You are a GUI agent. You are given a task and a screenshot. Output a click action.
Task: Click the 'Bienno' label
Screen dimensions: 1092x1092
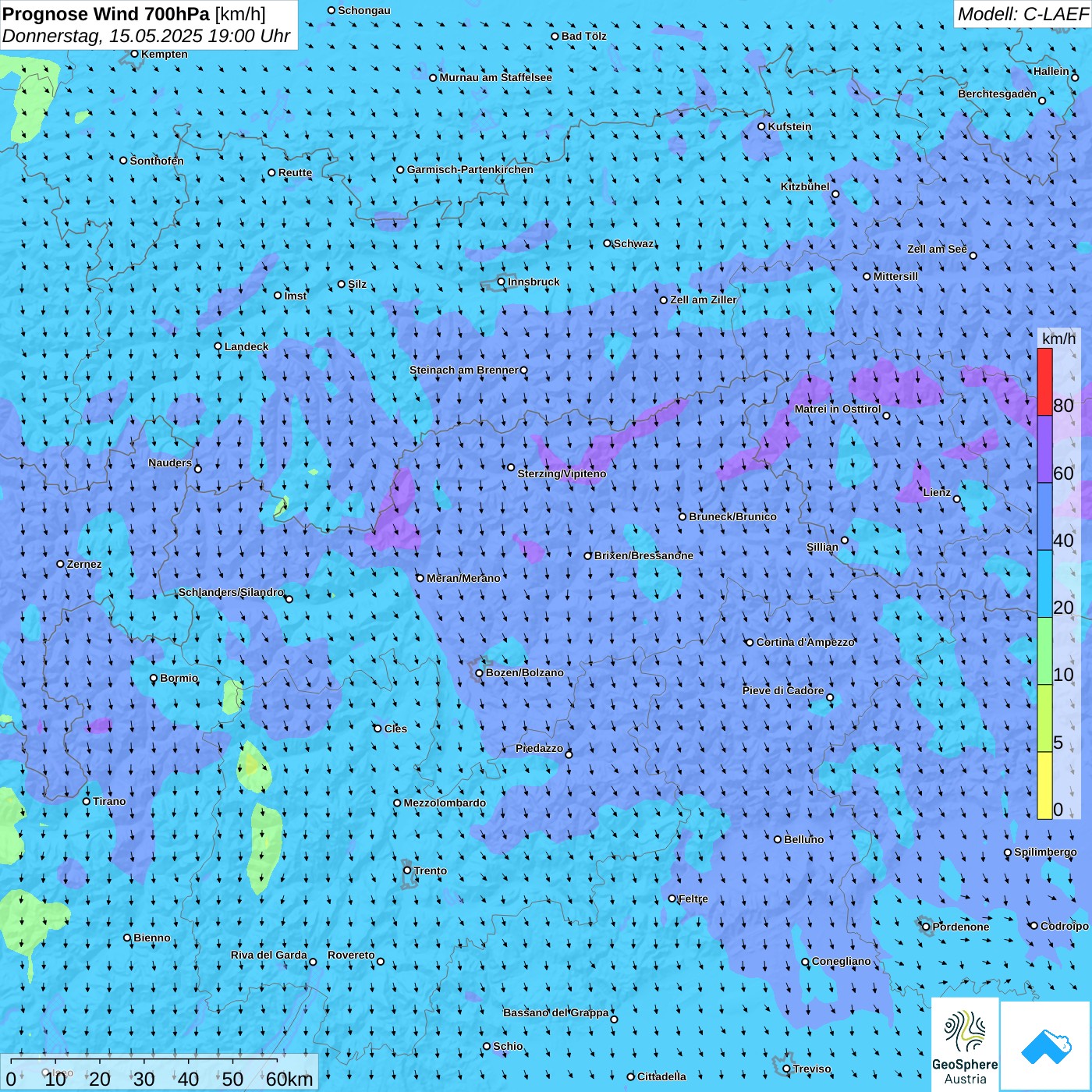click(152, 938)
